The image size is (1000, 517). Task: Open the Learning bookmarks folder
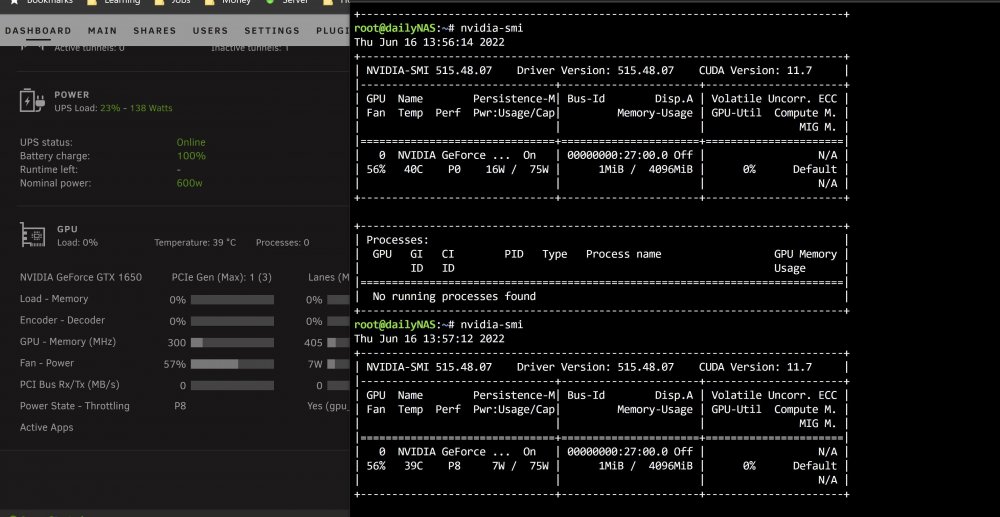pos(114,2)
